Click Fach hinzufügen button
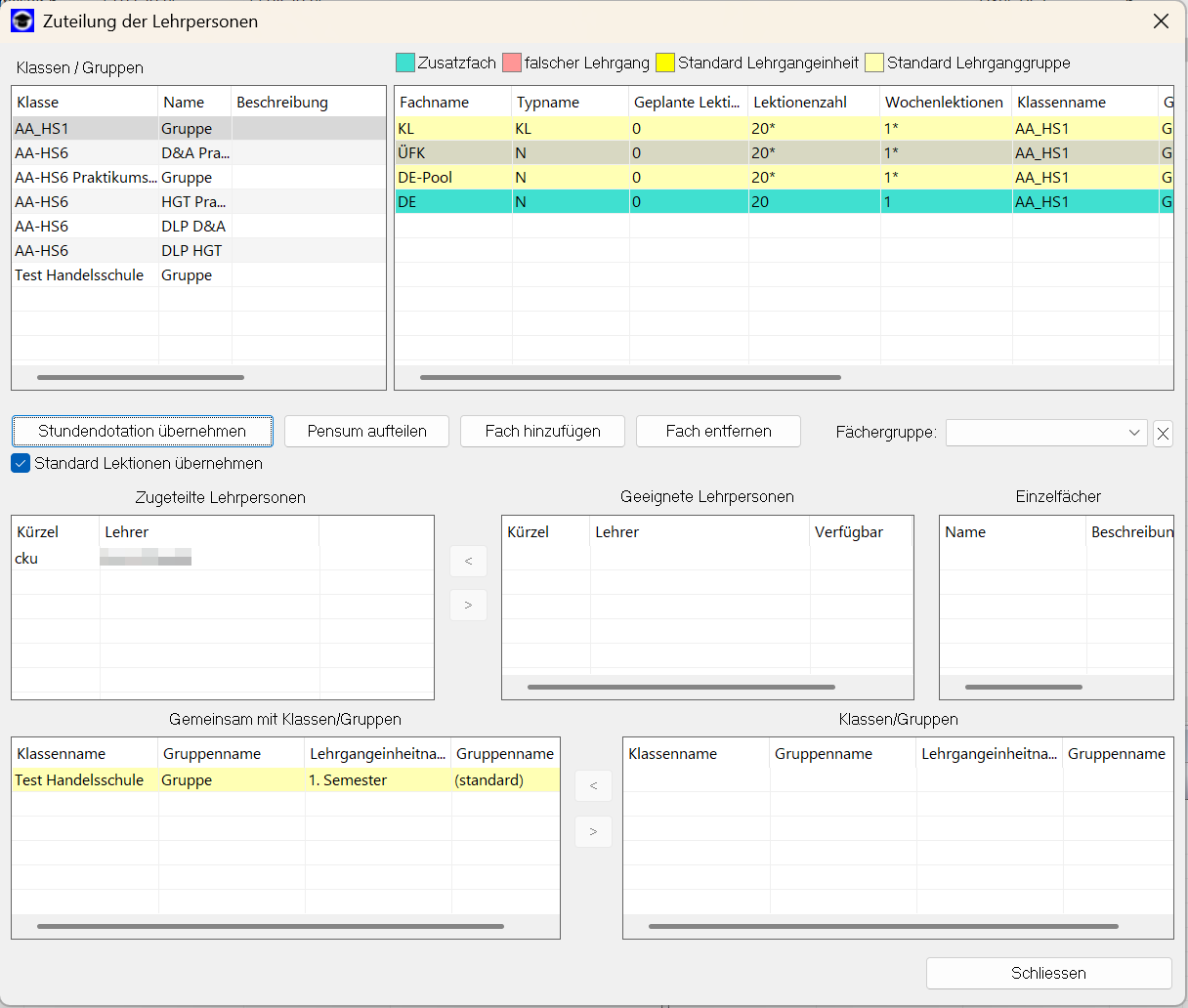The image size is (1188, 1008). pos(542,431)
